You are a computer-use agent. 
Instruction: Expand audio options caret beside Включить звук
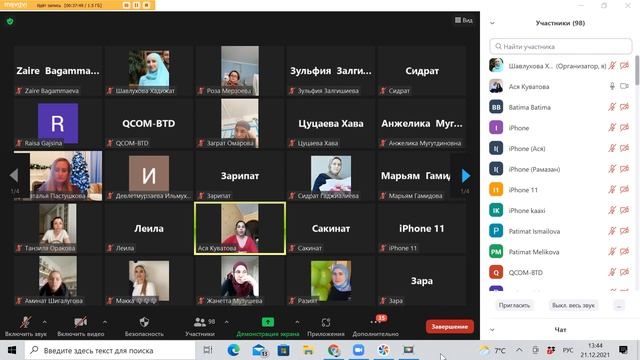pos(44,322)
